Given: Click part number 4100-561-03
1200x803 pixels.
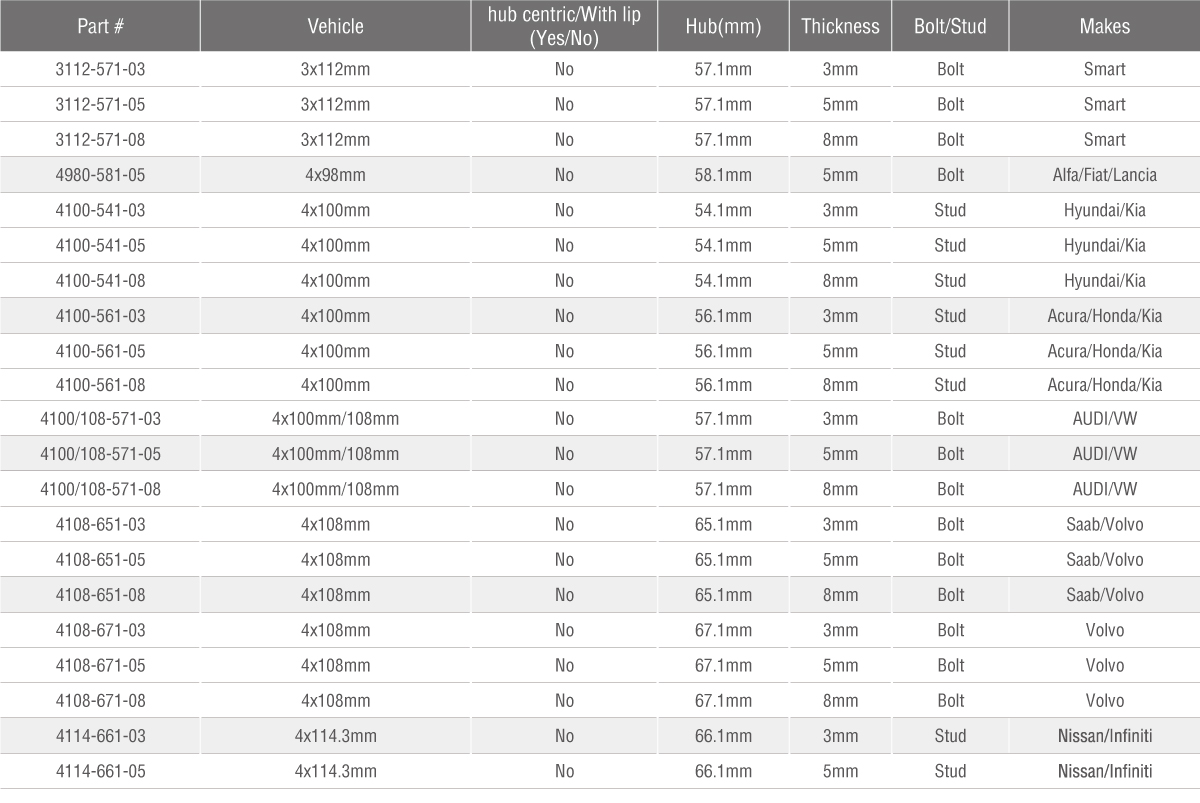Looking at the screenshot, I should (100, 316).
